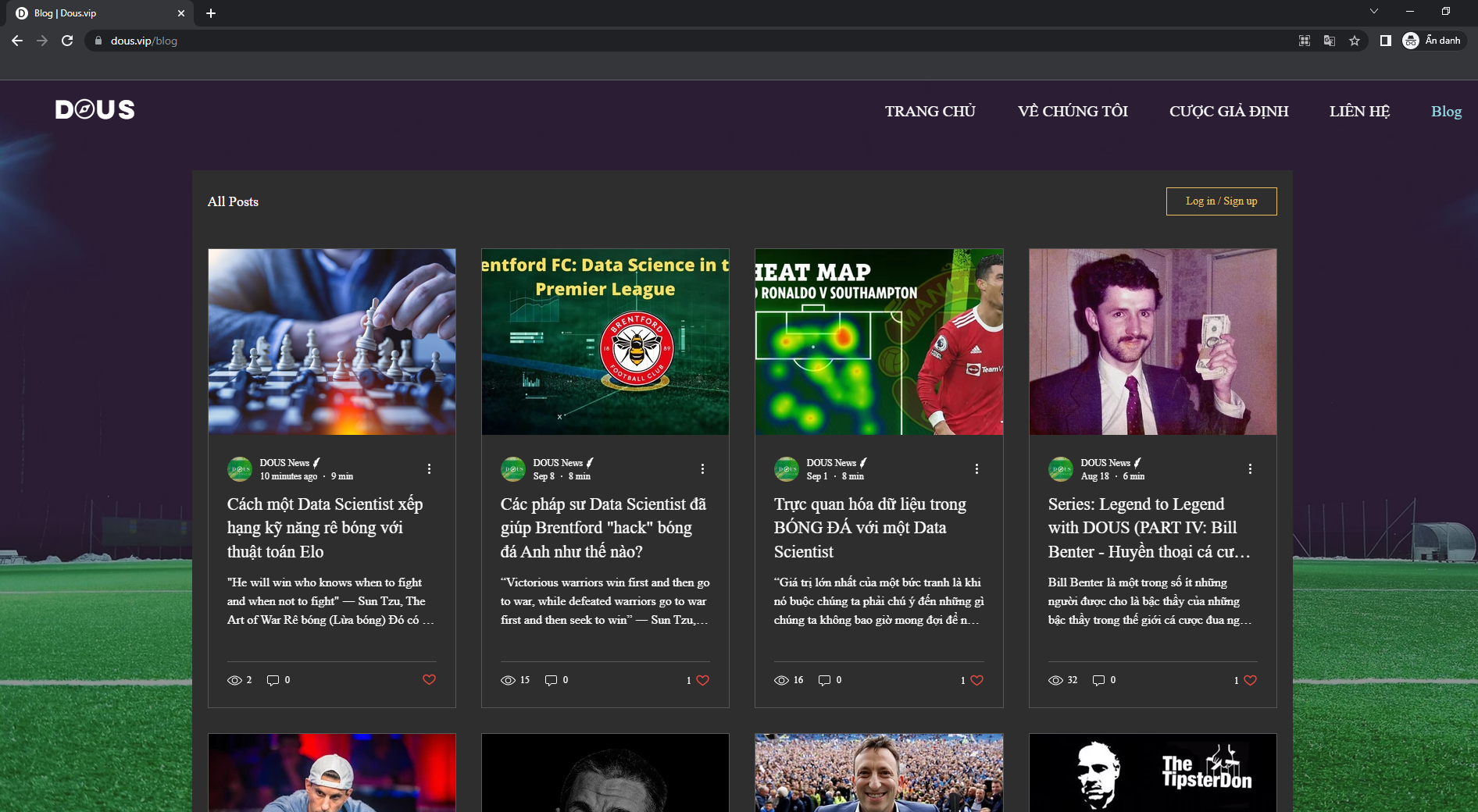
Task: Click the DOUS logo in the header
Action: tap(95, 110)
